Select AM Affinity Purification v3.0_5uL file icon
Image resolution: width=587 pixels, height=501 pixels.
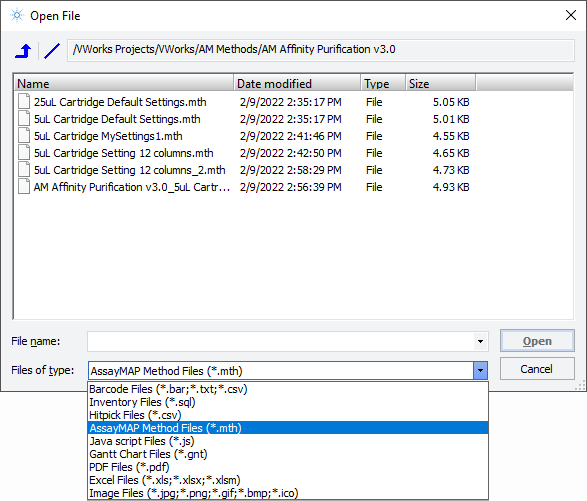(x=24, y=187)
